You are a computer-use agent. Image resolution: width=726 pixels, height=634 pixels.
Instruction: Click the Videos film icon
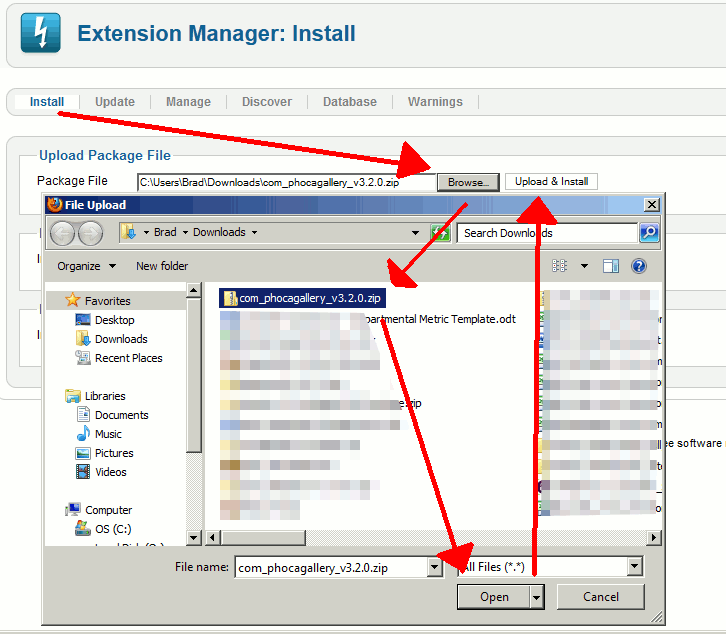[83, 471]
